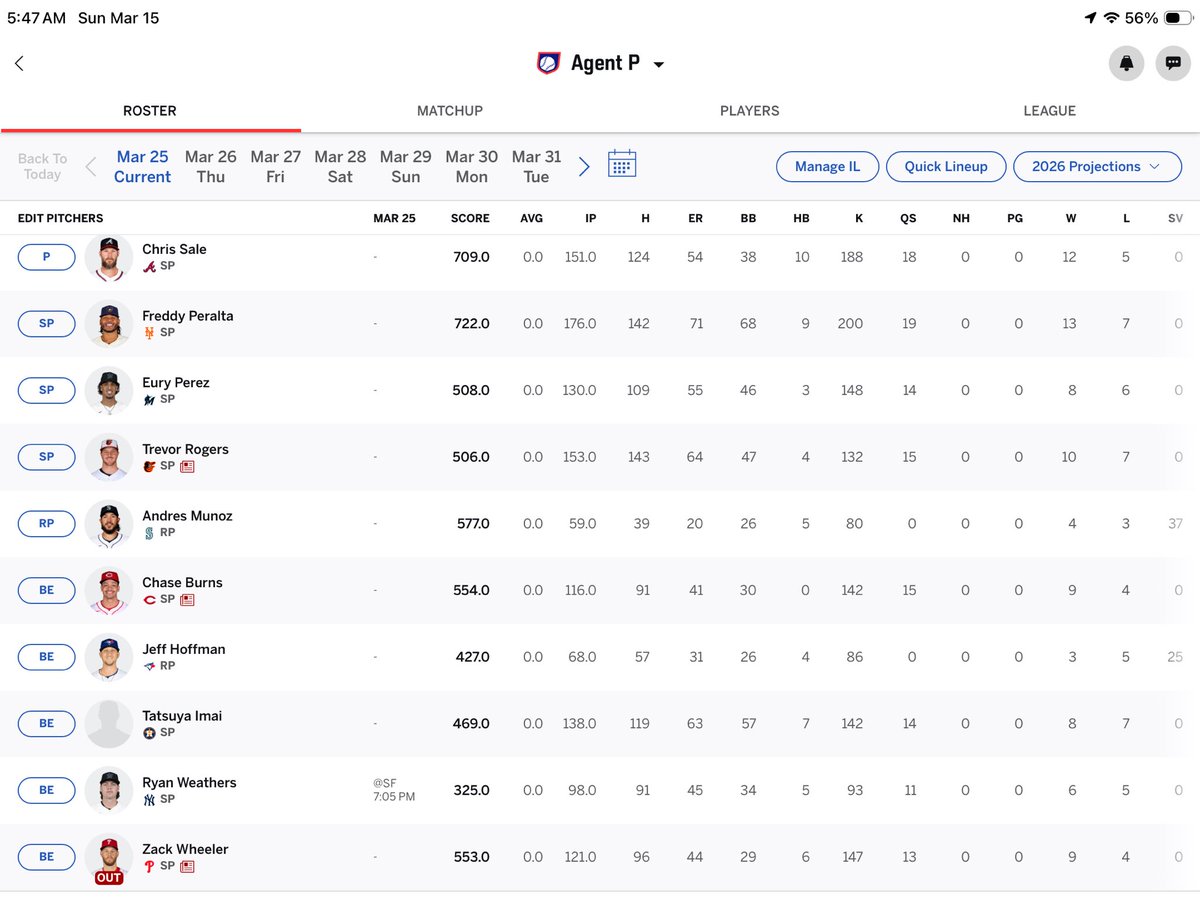Open Zack Wheeler player name
The image size is (1200, 900).
click(x=185, y=849)
